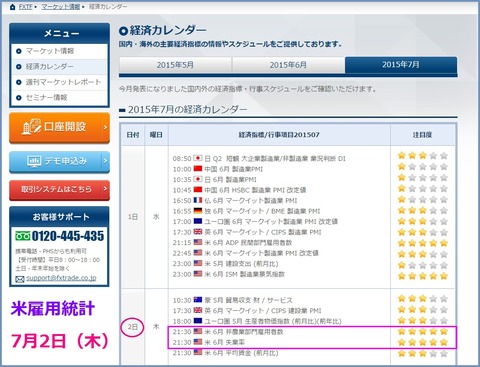Click the US flag for 21:30 非農業部門雇用者数 entry
This screenshot has width=480, height=367.
click(198, 331)
